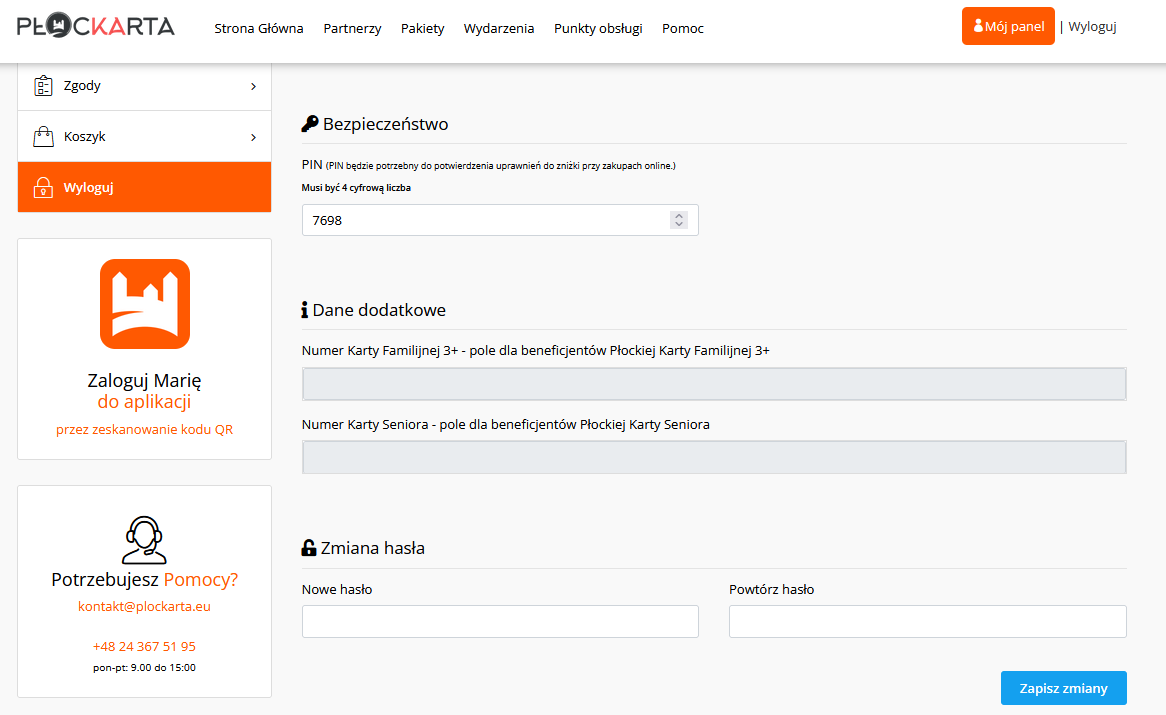Viewport: 1166px width, 715px height.
Task: Click the Wyloguj link in the header
Action: [x=1092, y=27]
